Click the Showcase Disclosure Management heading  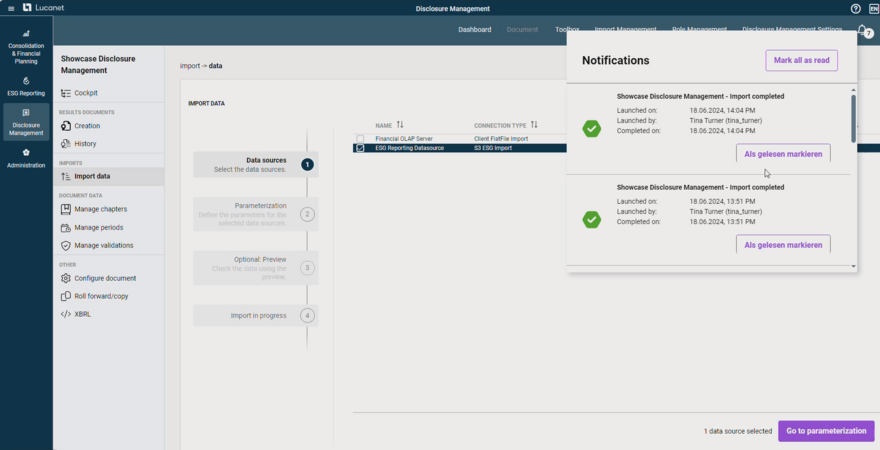[98, 65]
